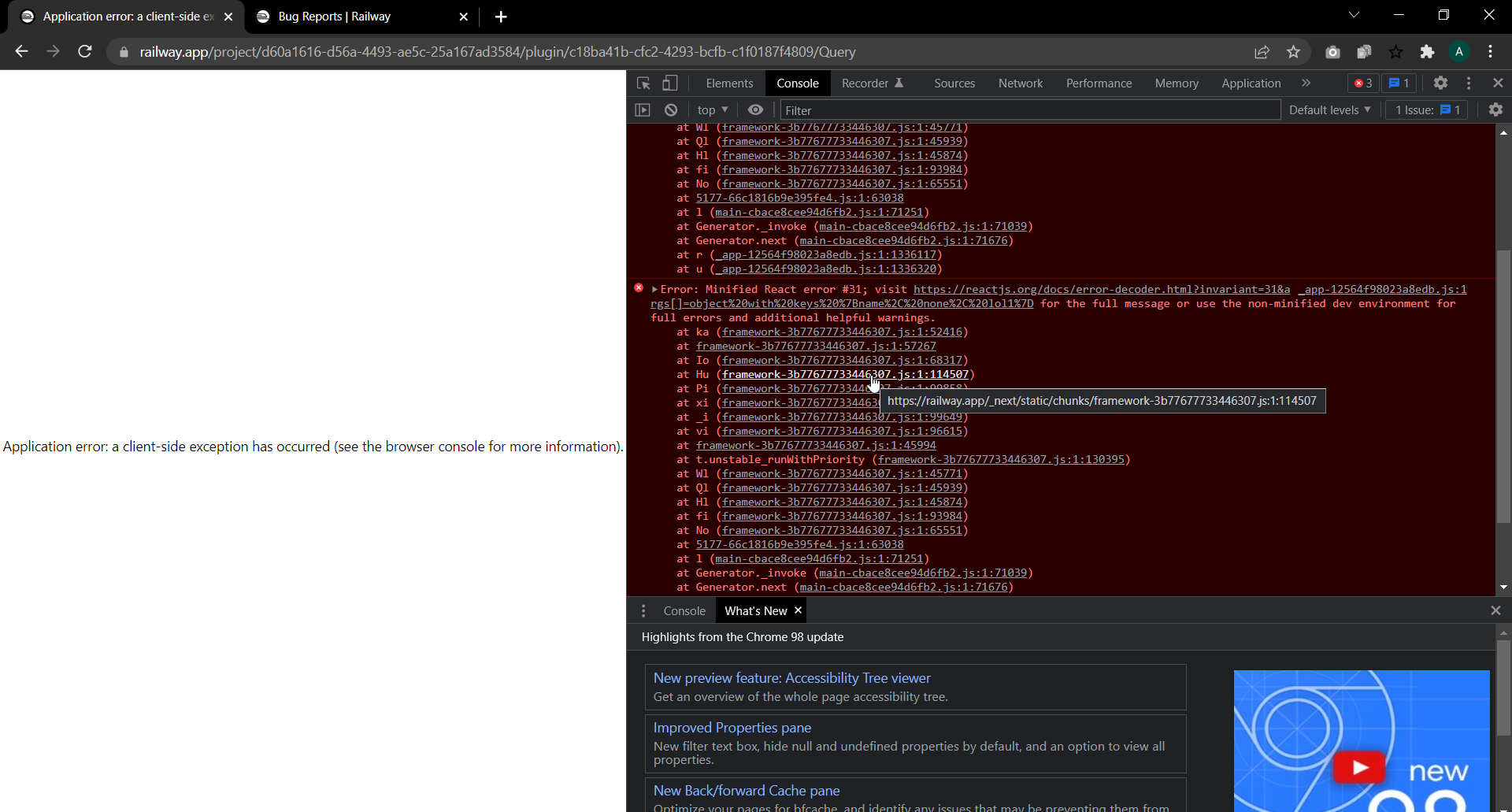Open a new browser tab
Viewport: 1512px width, 812px height.
tap(501, 17)
